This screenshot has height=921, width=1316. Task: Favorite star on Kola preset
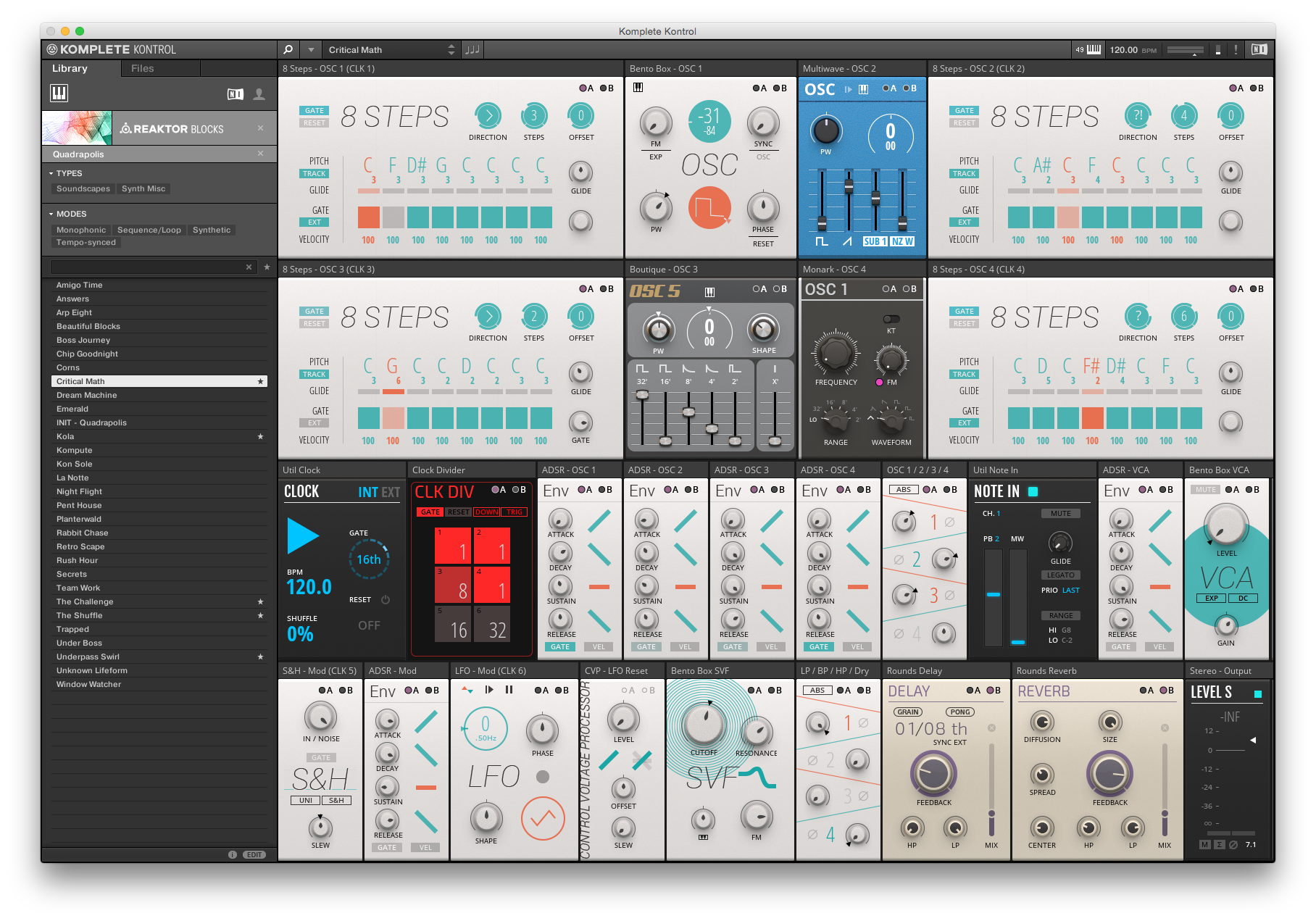point(260,436)
